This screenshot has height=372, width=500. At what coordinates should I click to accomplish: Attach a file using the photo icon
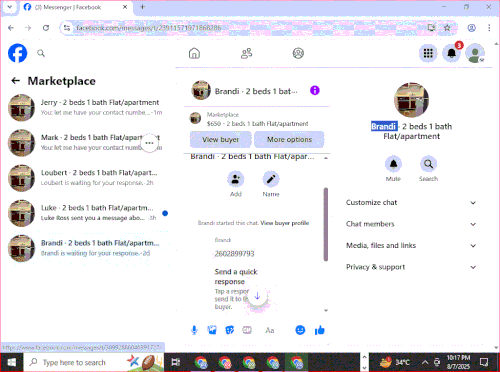tap(212, 330)
